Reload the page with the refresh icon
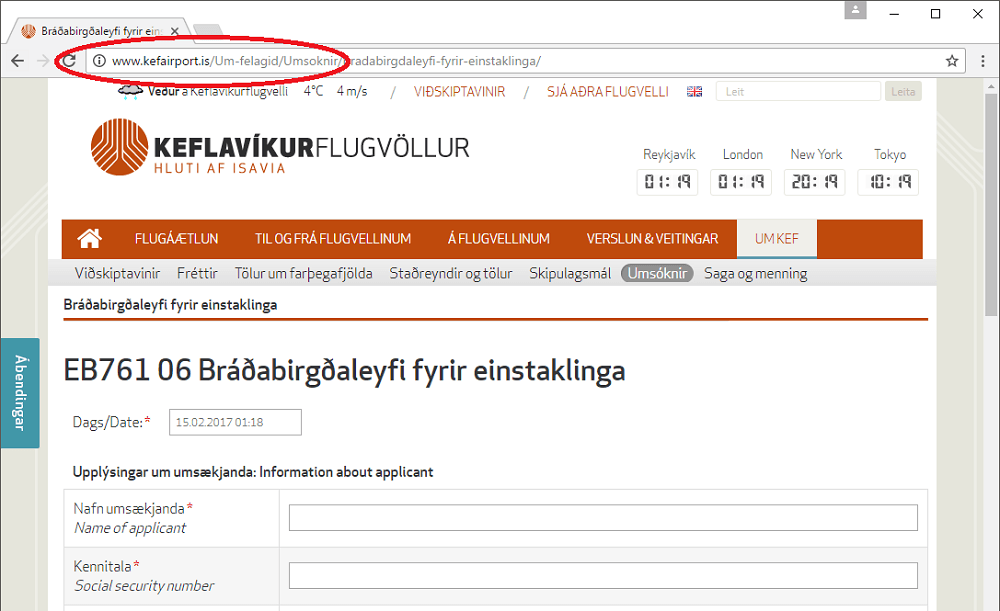Image resolution: width=1000 pixels, height=611 pixels. (70, 61)
